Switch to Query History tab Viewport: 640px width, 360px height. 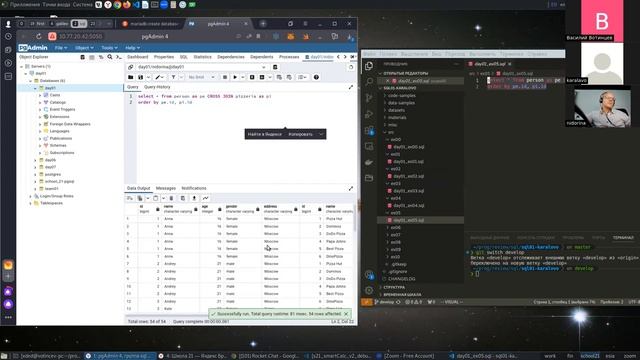click(157, 87)
